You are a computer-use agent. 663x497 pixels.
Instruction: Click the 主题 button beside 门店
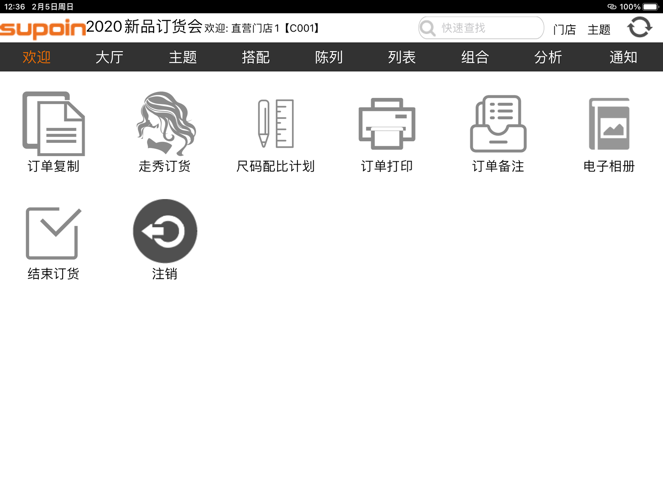click(599, 29)
